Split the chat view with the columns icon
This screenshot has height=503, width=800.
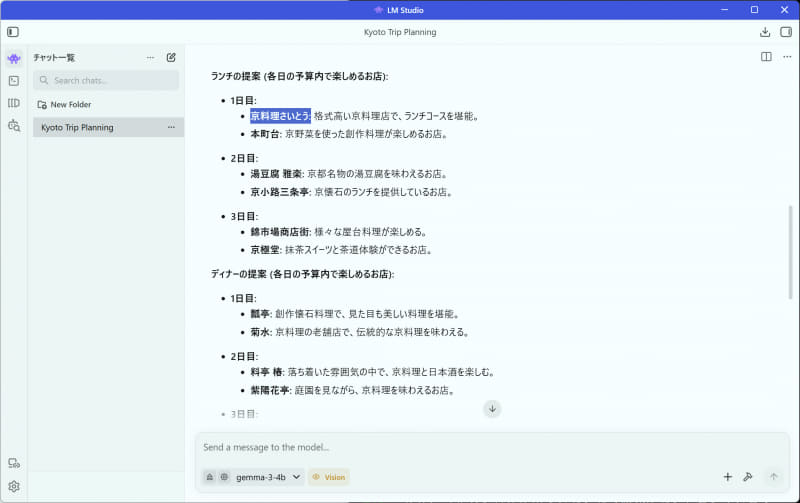(766, 57)
